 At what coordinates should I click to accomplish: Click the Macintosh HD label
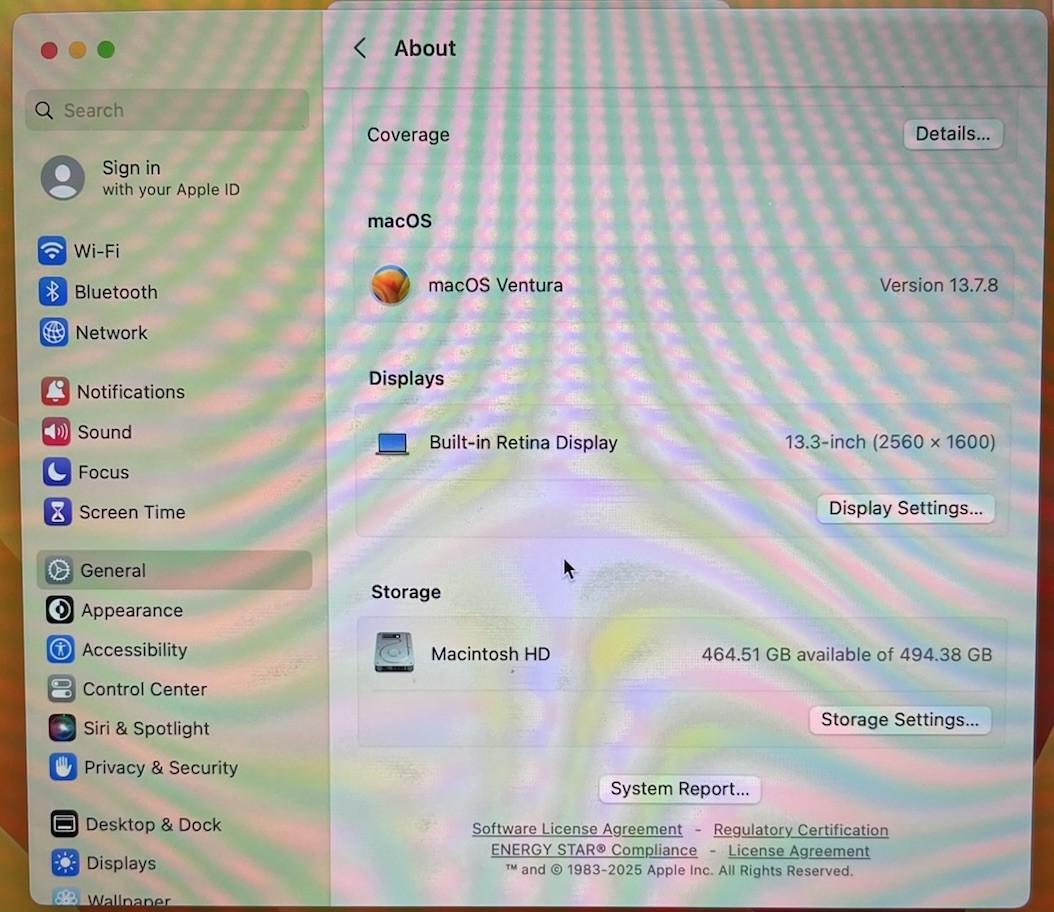point(490,653)
